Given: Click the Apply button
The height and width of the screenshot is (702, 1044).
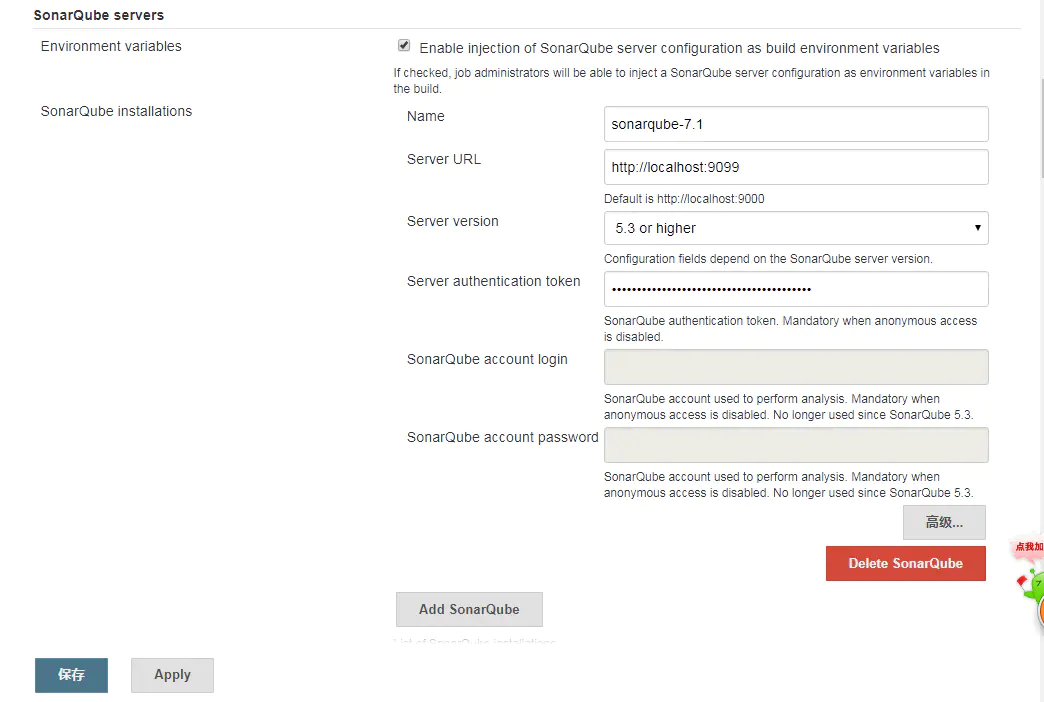Looking at the screenshot, I should [x=172, y=675].
